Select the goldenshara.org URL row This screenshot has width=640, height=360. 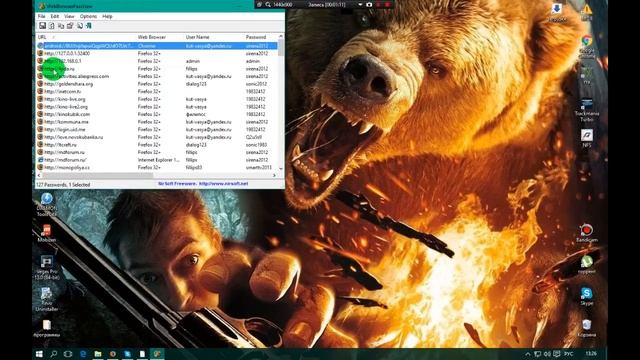coord(157,84)
